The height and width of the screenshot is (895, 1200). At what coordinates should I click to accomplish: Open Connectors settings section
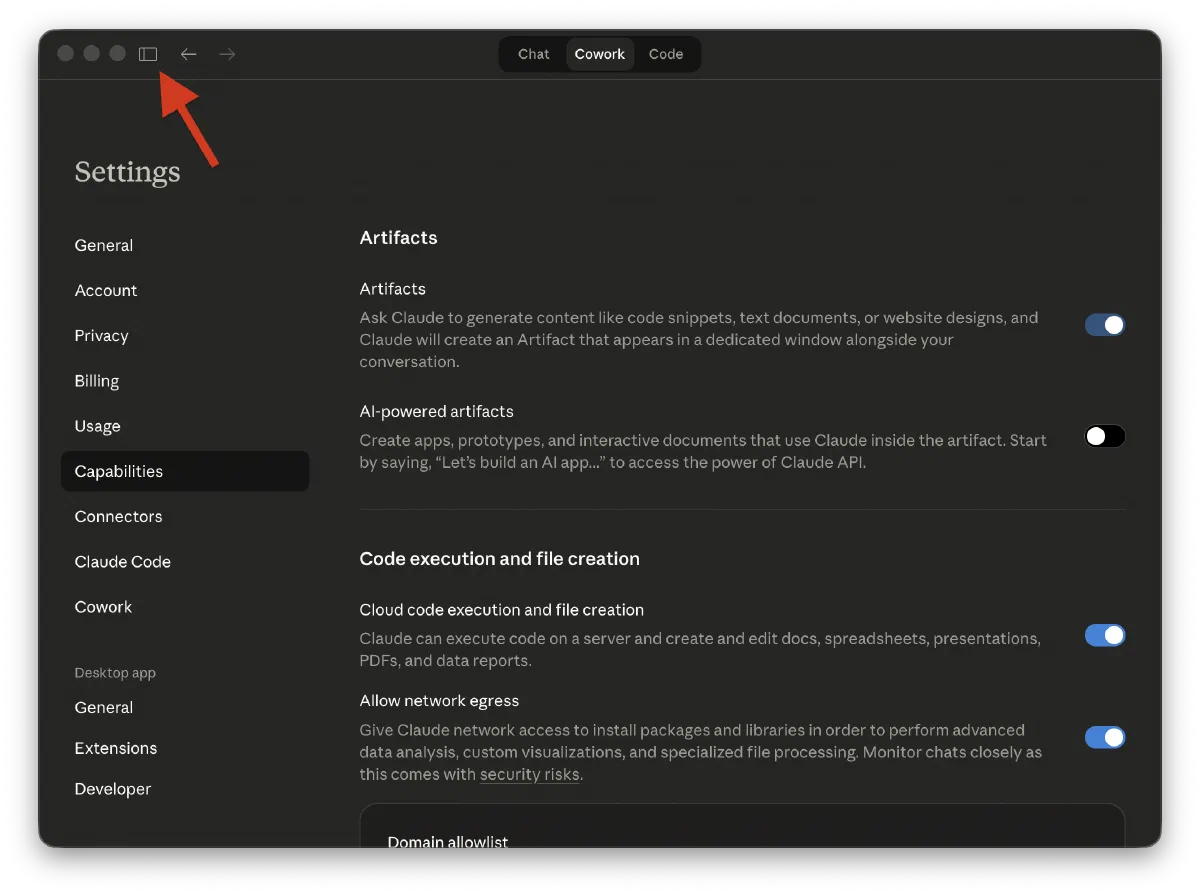click(118, 517)
